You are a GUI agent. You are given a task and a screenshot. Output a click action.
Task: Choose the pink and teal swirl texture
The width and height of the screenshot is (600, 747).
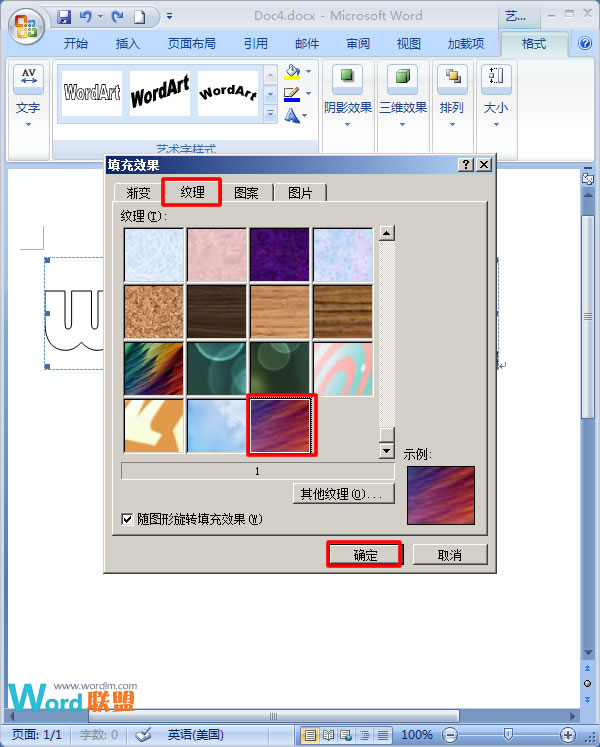tap(343, 369)
